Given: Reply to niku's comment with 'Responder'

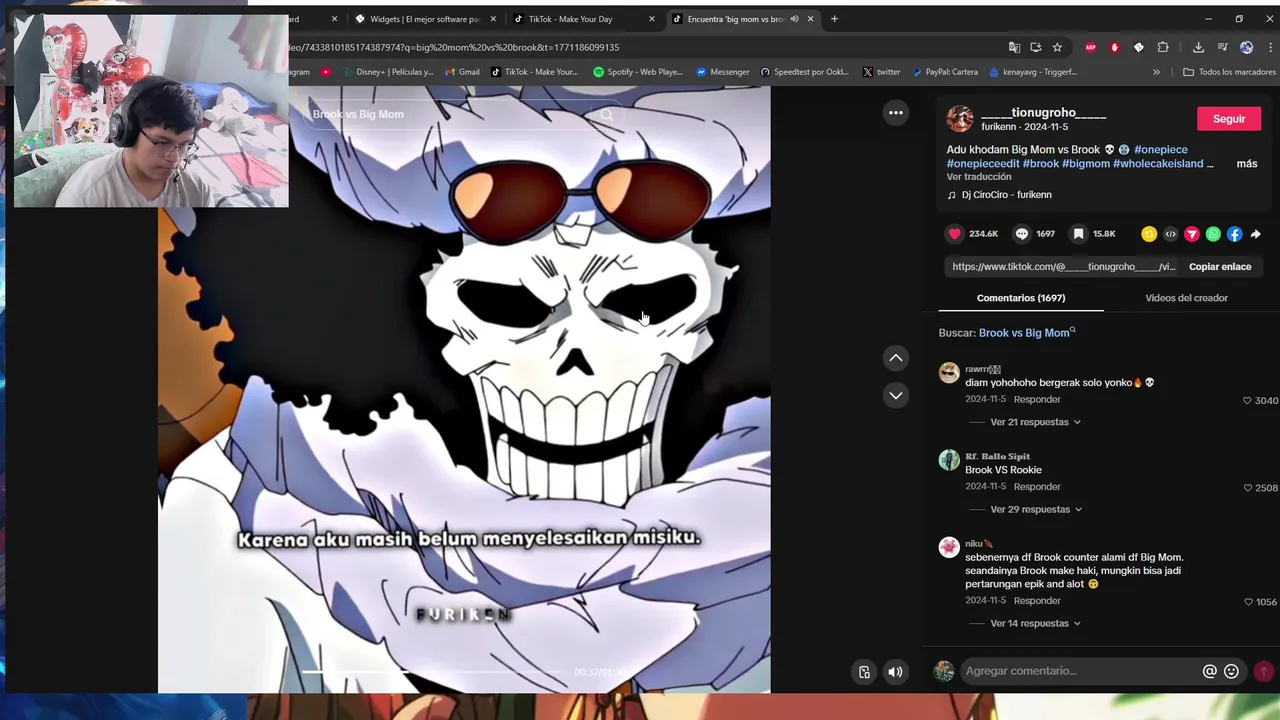Looking at the screenshot, I should point(1037,601).
